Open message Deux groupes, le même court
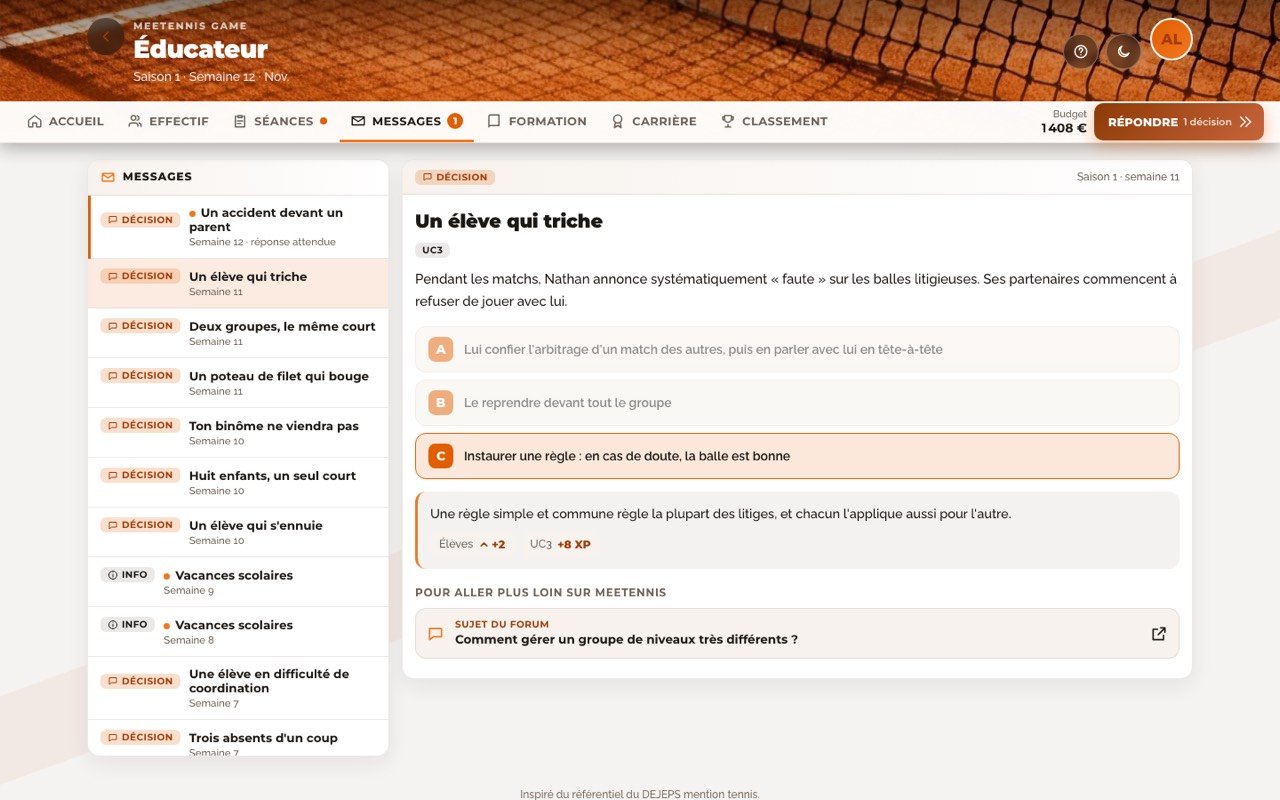 (238, 333)
